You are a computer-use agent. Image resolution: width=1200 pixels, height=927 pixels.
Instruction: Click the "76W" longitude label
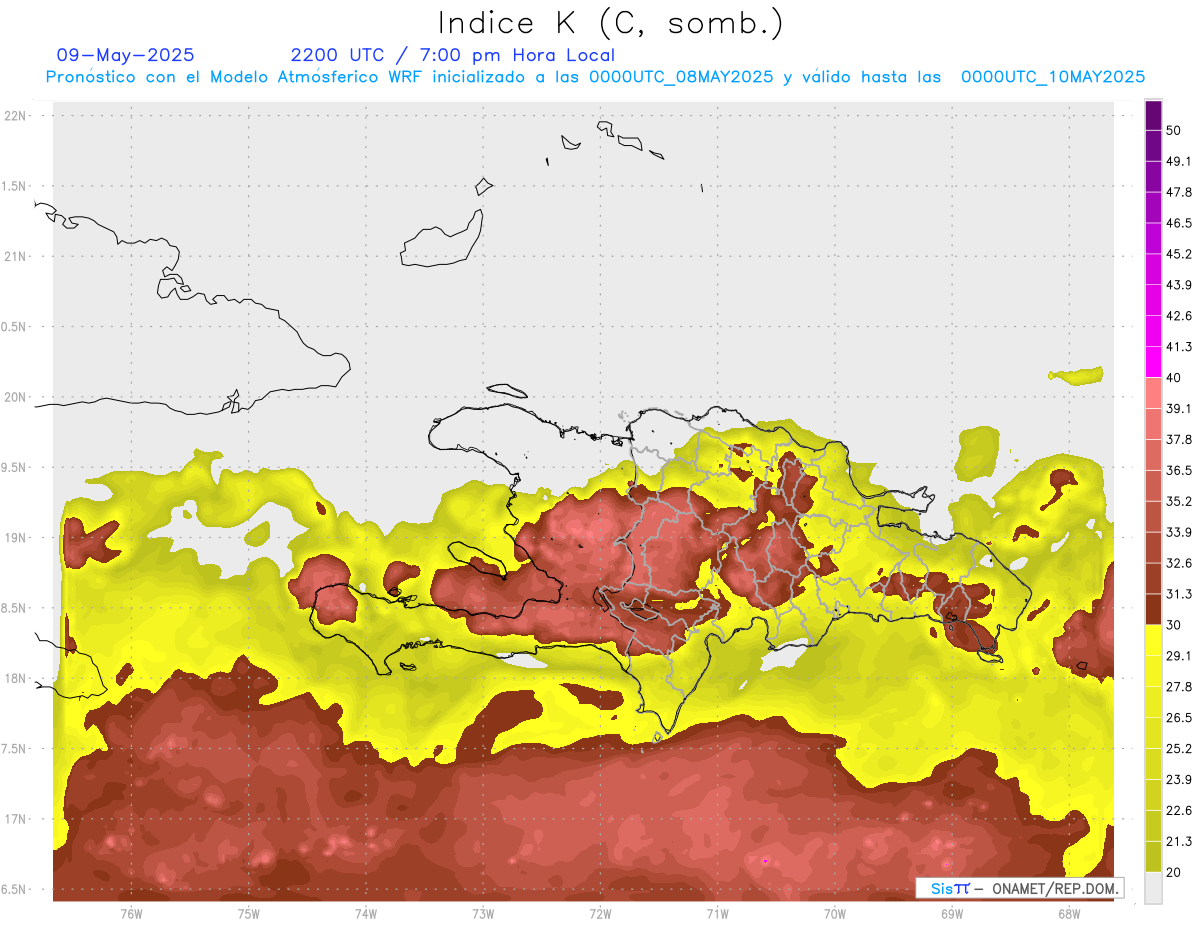tap(131, 914)
